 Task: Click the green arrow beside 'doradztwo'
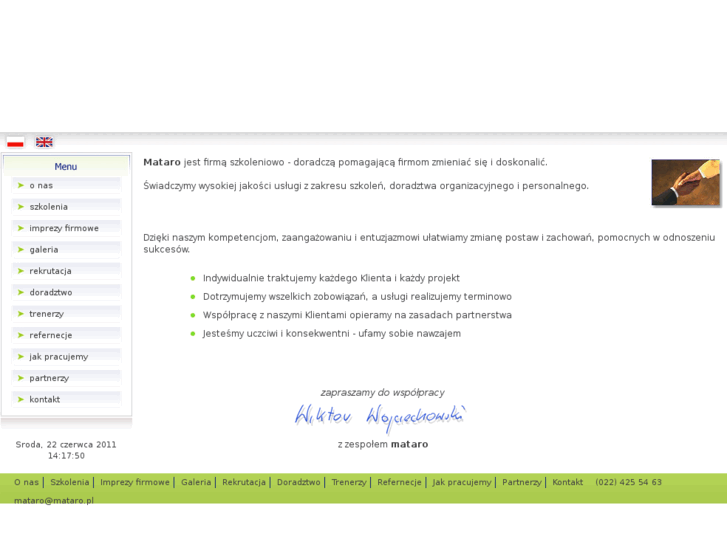tap(21, 292)
